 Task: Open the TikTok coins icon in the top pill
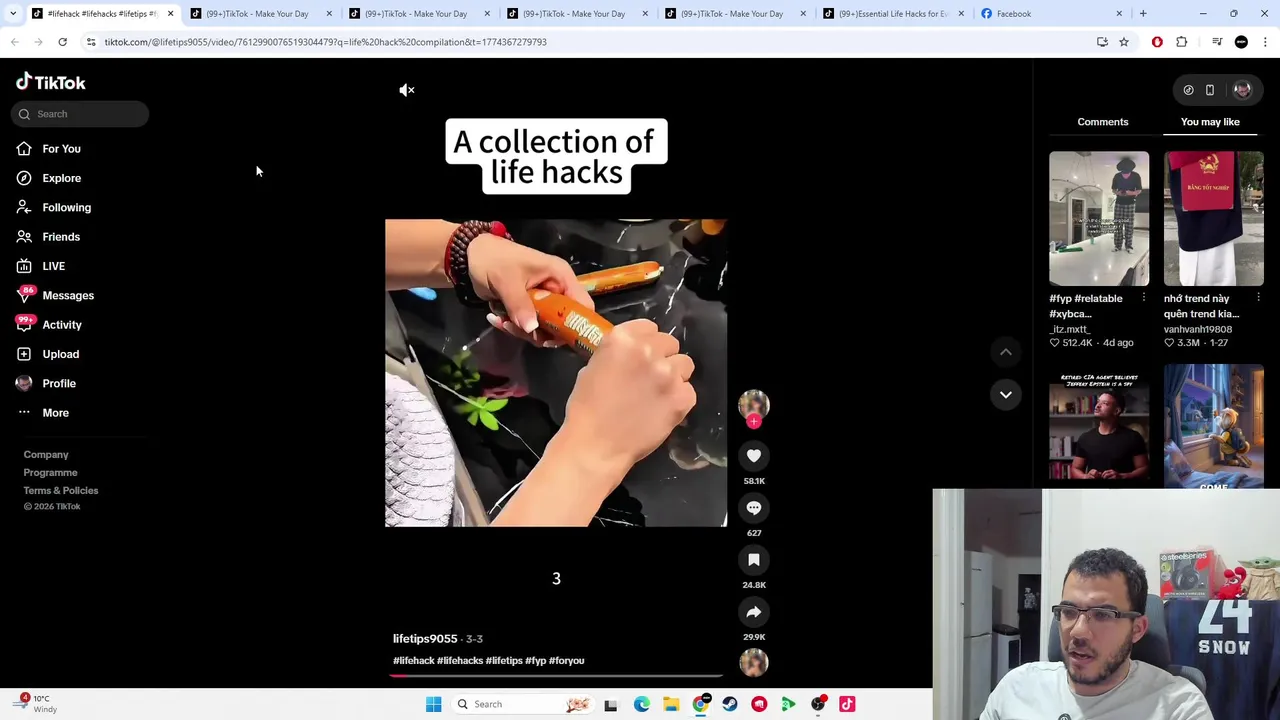click(1188, 90)
